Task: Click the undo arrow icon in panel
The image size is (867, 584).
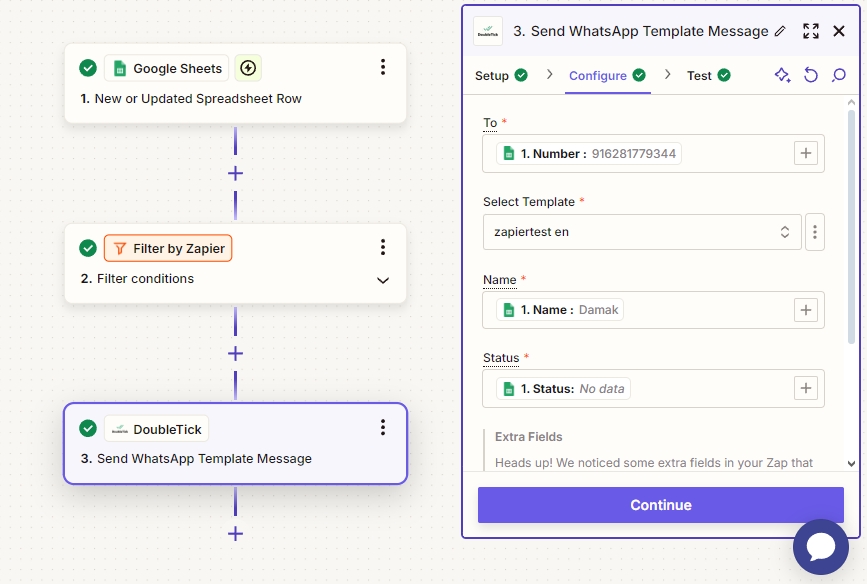Action: coord(811,75)
